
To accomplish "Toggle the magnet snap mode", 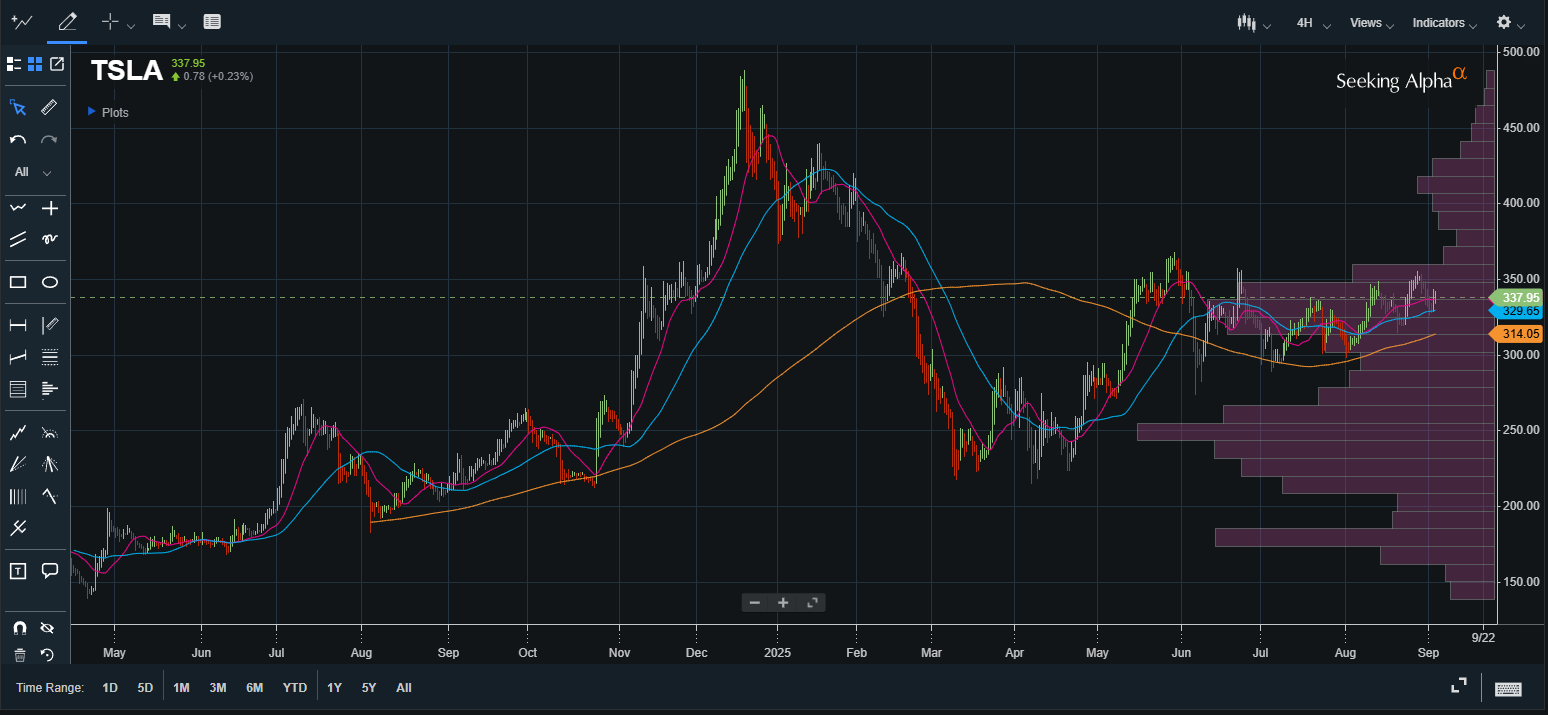I will tap(18, 628).
